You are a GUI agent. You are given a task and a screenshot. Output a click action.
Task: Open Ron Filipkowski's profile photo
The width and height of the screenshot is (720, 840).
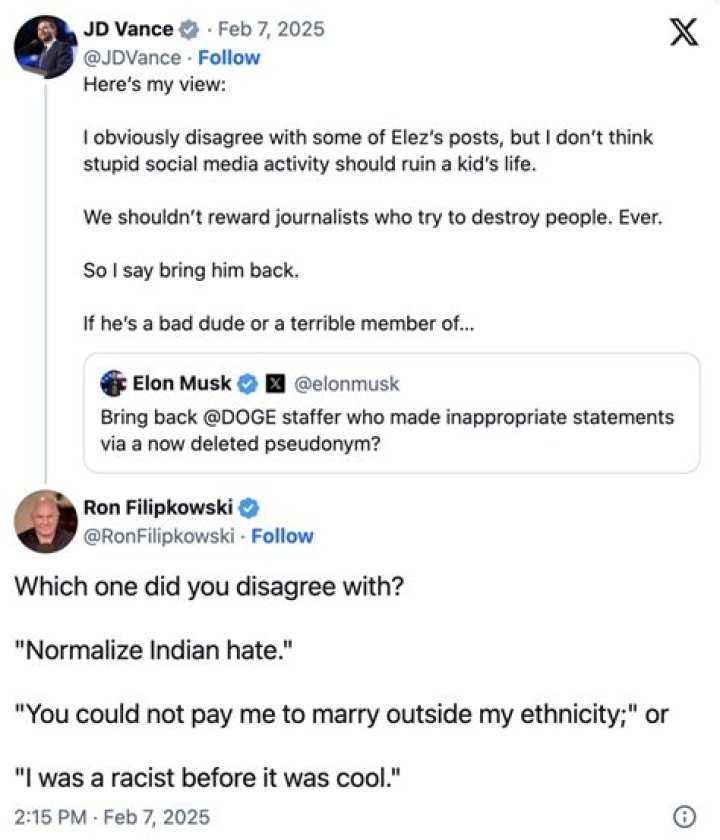(x=45, y=521)
